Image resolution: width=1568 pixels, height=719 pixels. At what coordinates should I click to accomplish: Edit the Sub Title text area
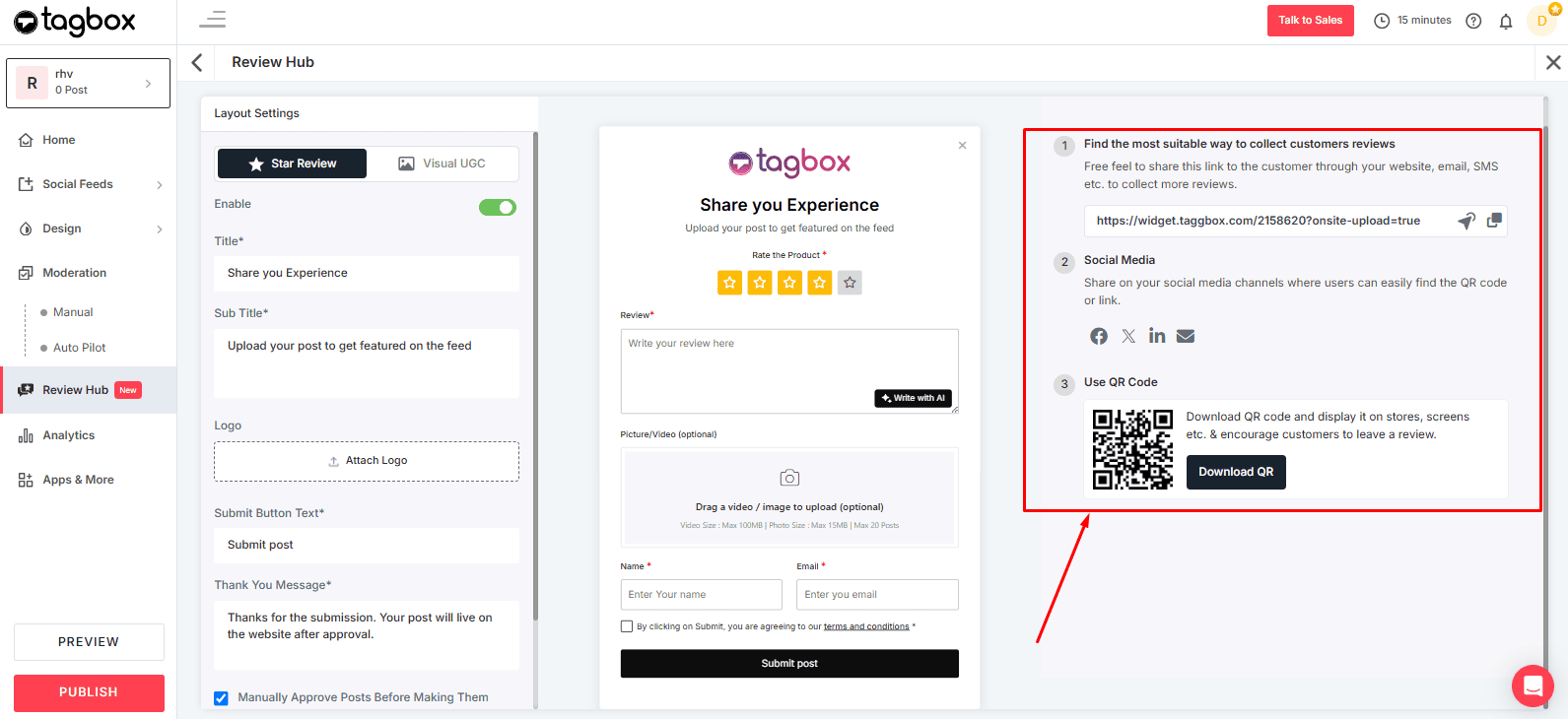[367, 363]
